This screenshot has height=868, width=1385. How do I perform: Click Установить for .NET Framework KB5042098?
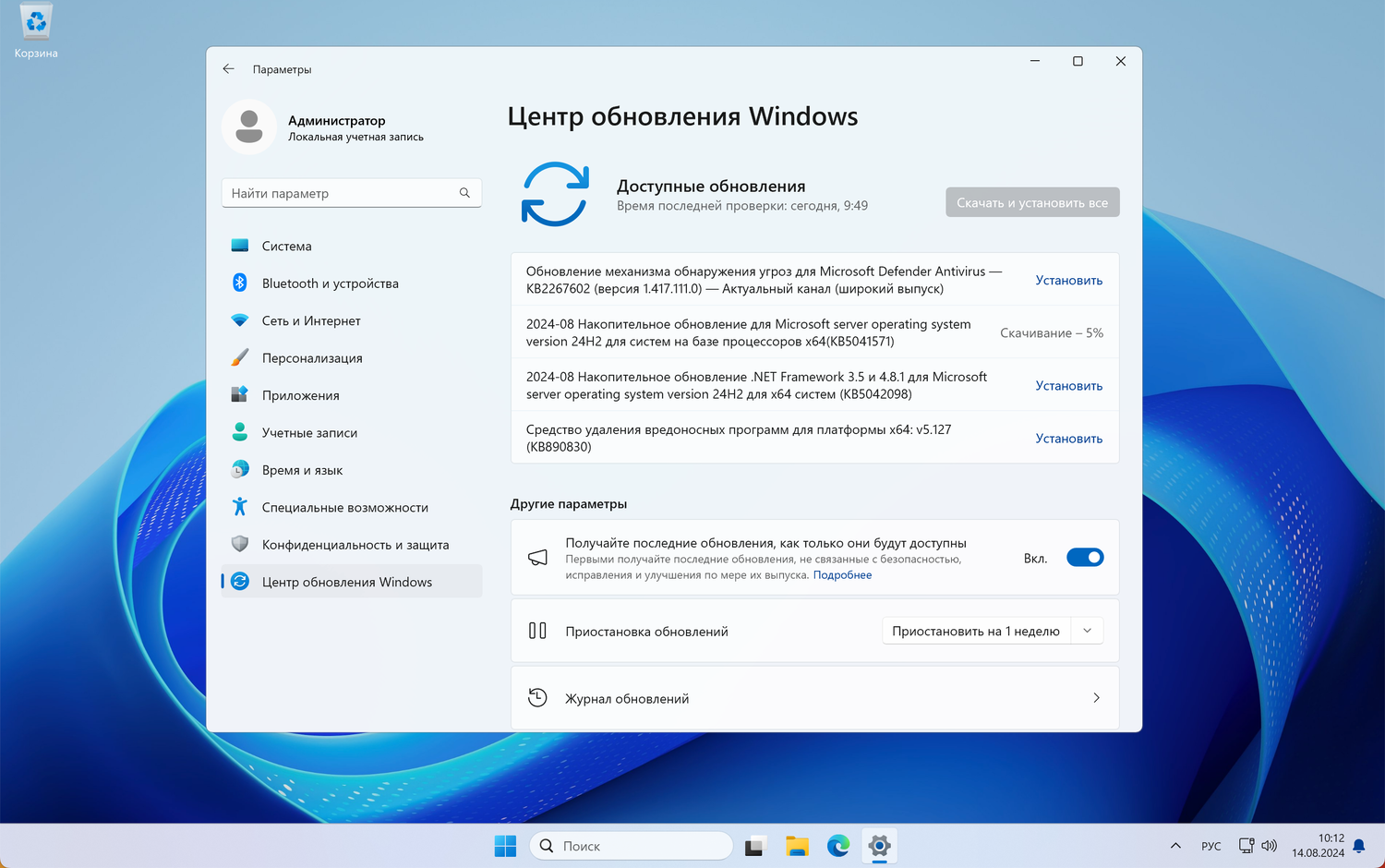click(1069, 385)
